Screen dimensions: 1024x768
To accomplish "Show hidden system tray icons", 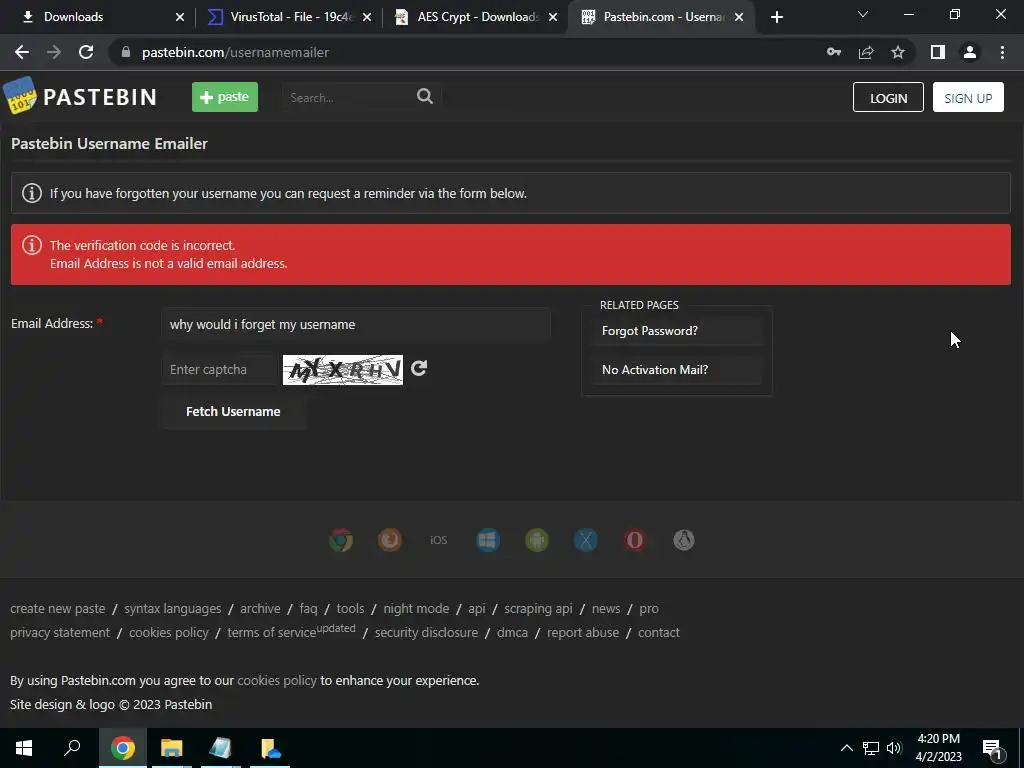I will click(x=846, y=748).
